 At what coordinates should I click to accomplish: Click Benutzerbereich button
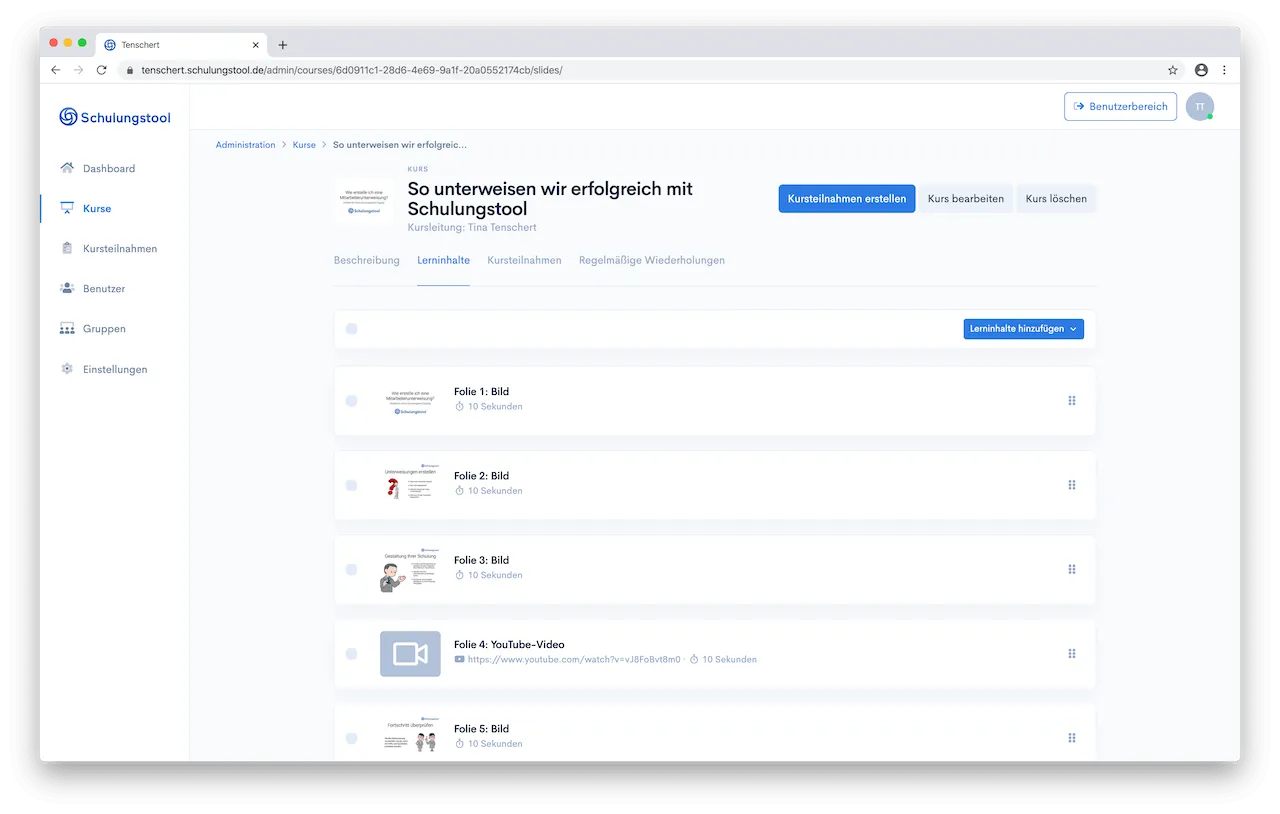coord(1120,107)
